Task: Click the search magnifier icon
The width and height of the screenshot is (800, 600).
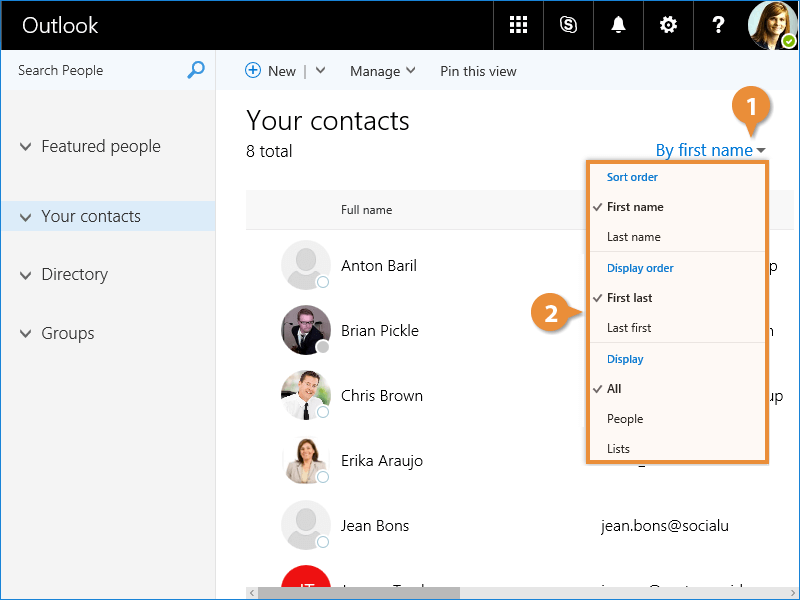Action: tap(196, 70)
